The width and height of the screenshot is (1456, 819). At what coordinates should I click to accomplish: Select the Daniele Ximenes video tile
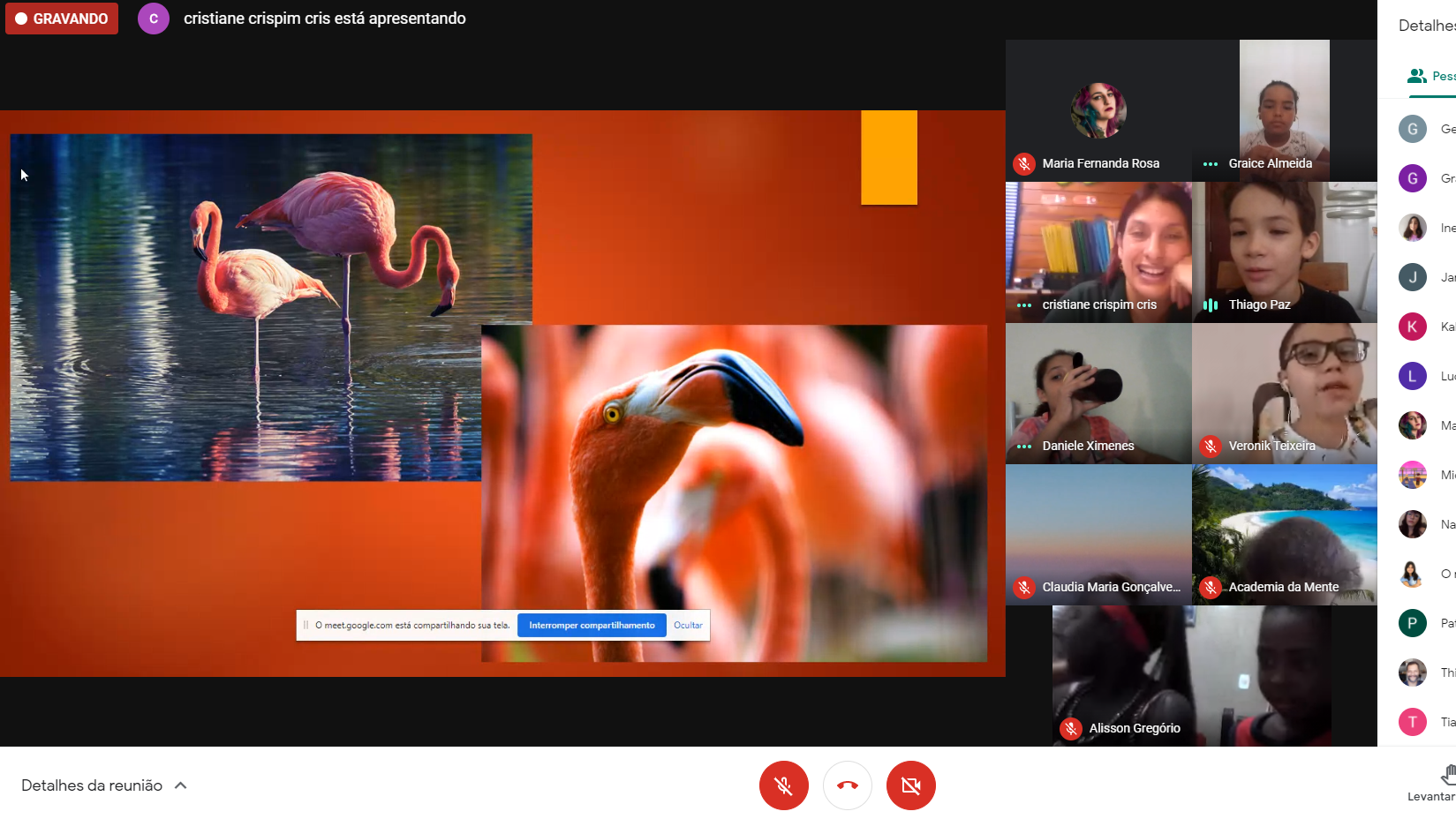tap(1098, 393)
